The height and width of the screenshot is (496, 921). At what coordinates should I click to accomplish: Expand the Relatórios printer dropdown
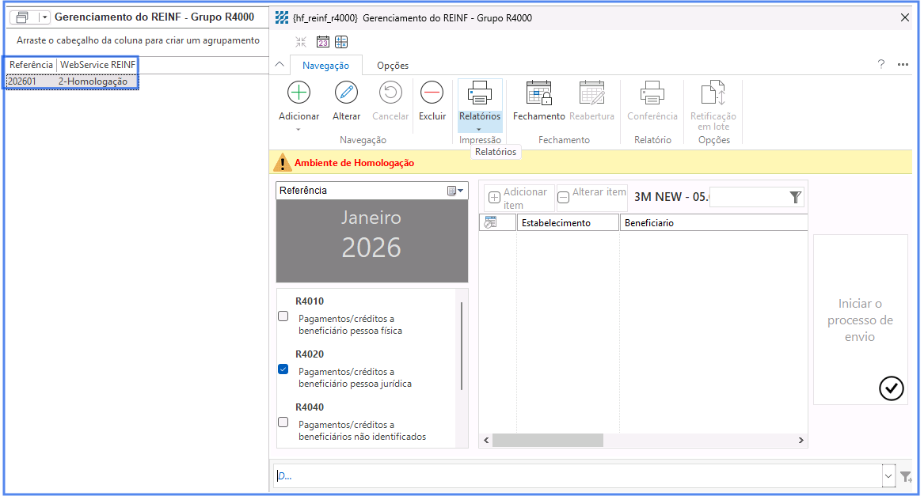pyautogui.click(x=479, y=128)
